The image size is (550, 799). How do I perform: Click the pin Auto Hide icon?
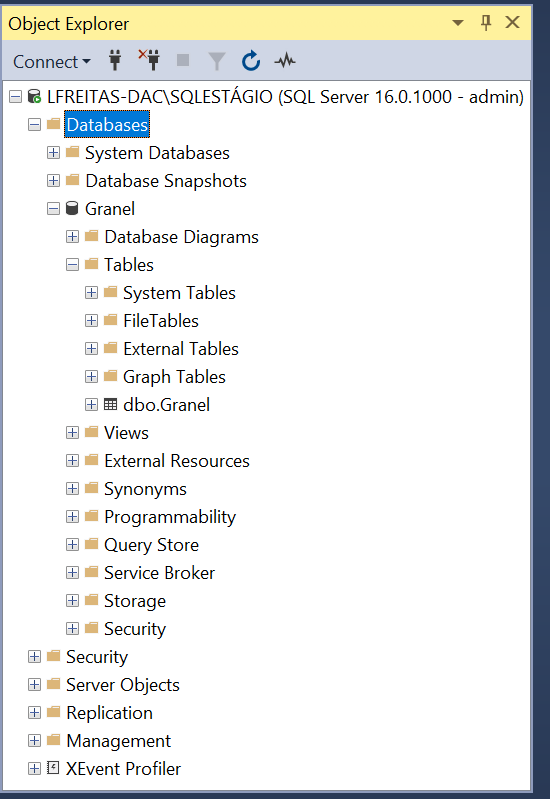tap(486, 22)
